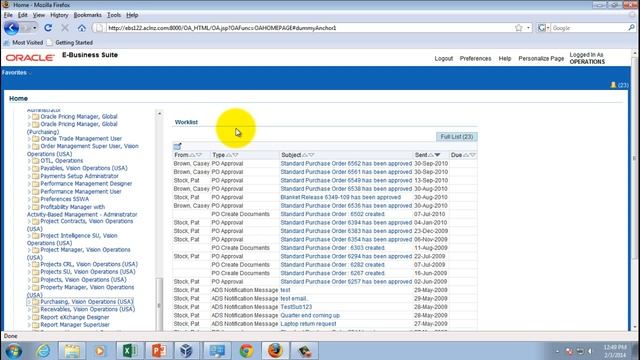
Task: Click the Windows Start button
Action: tap(14, 351)
